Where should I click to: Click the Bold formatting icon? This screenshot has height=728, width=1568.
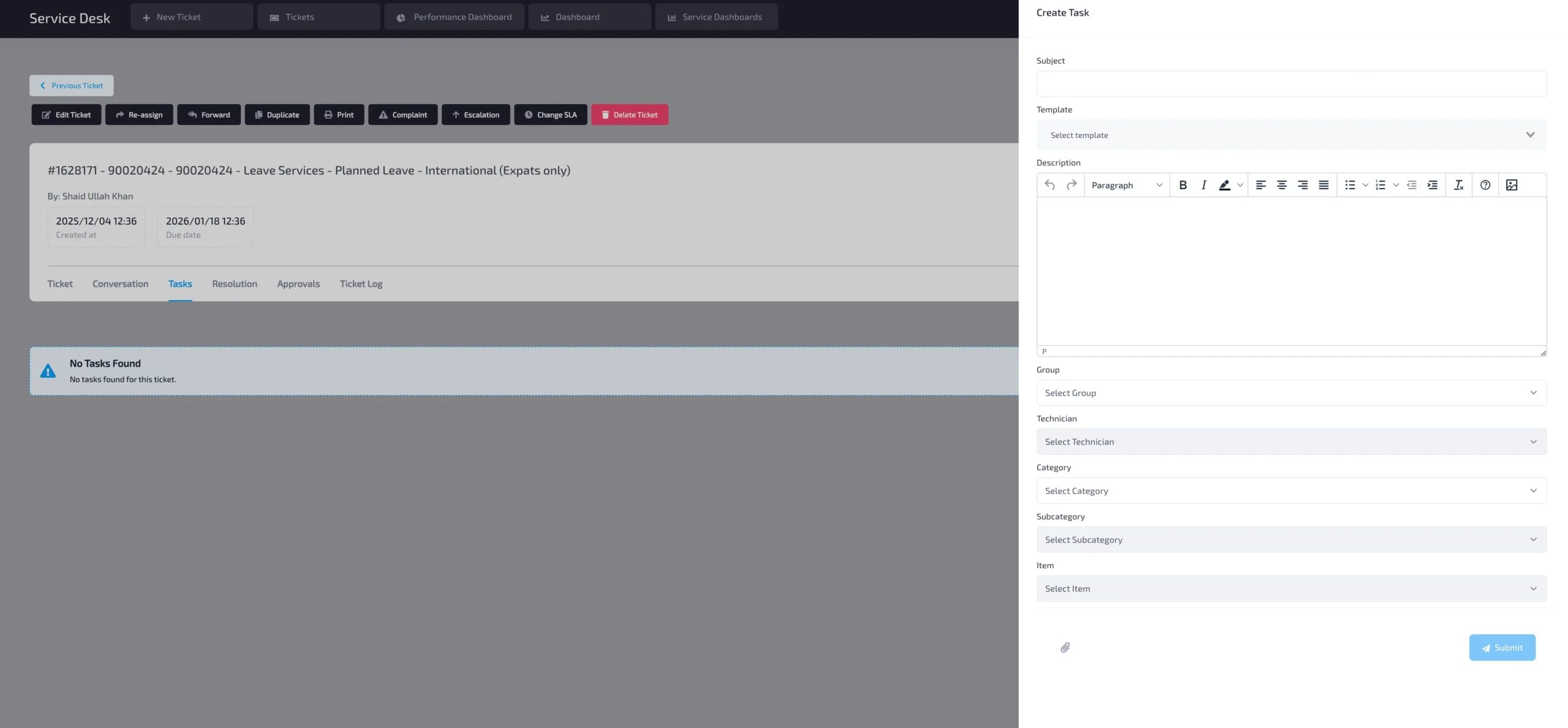[1183, 185]
